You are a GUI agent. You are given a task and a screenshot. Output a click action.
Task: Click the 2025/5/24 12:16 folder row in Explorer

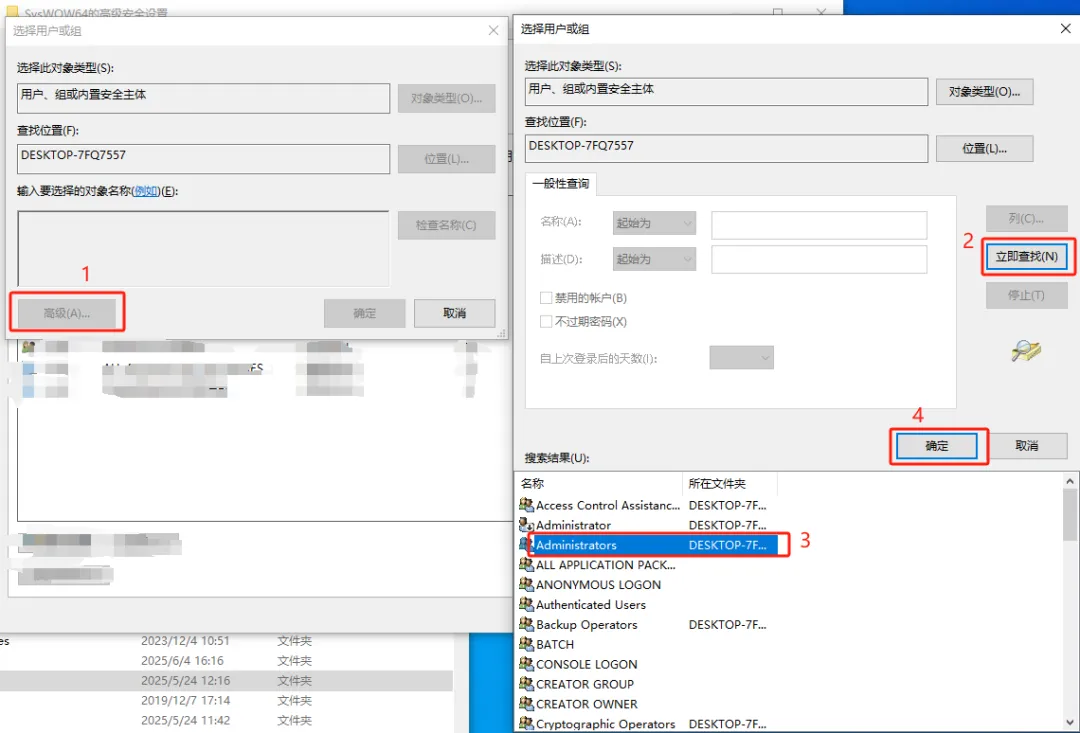click(x=226, y=681)
